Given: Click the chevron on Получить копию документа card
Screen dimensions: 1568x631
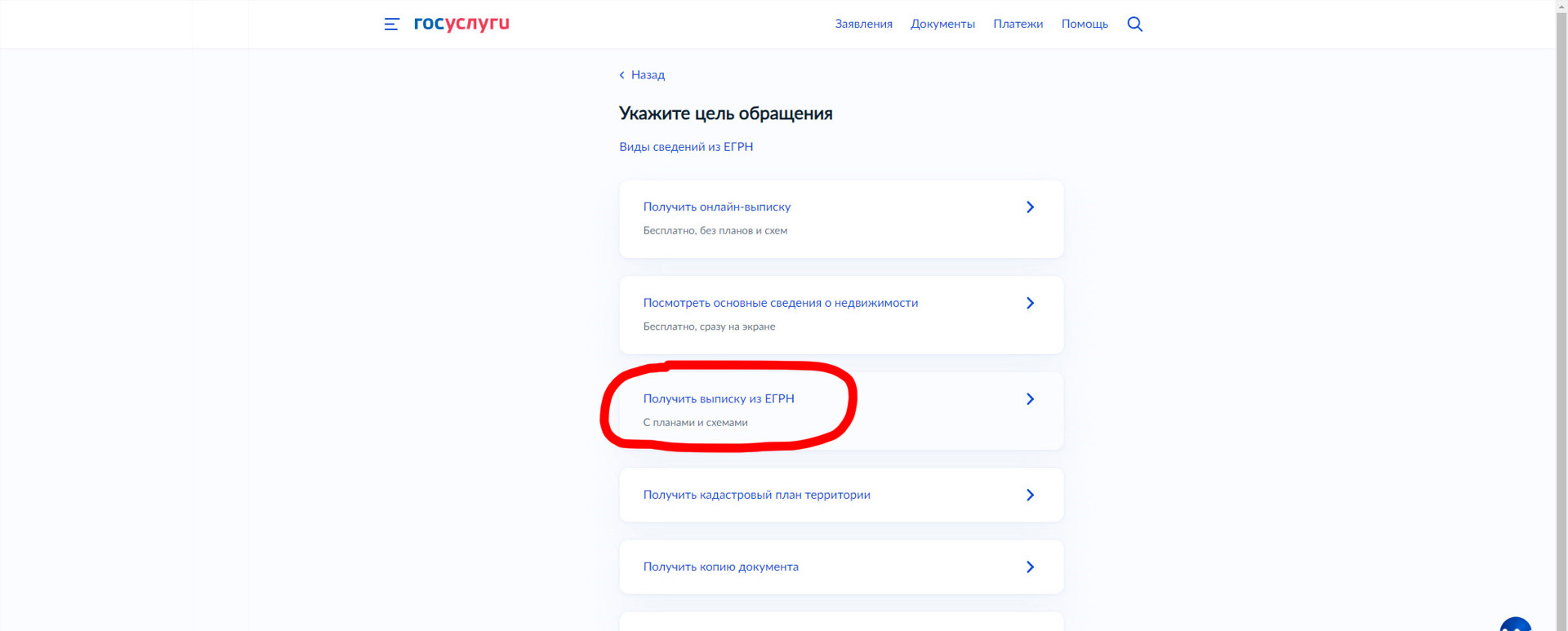Looking at the screenshot, I should 1030,567.
